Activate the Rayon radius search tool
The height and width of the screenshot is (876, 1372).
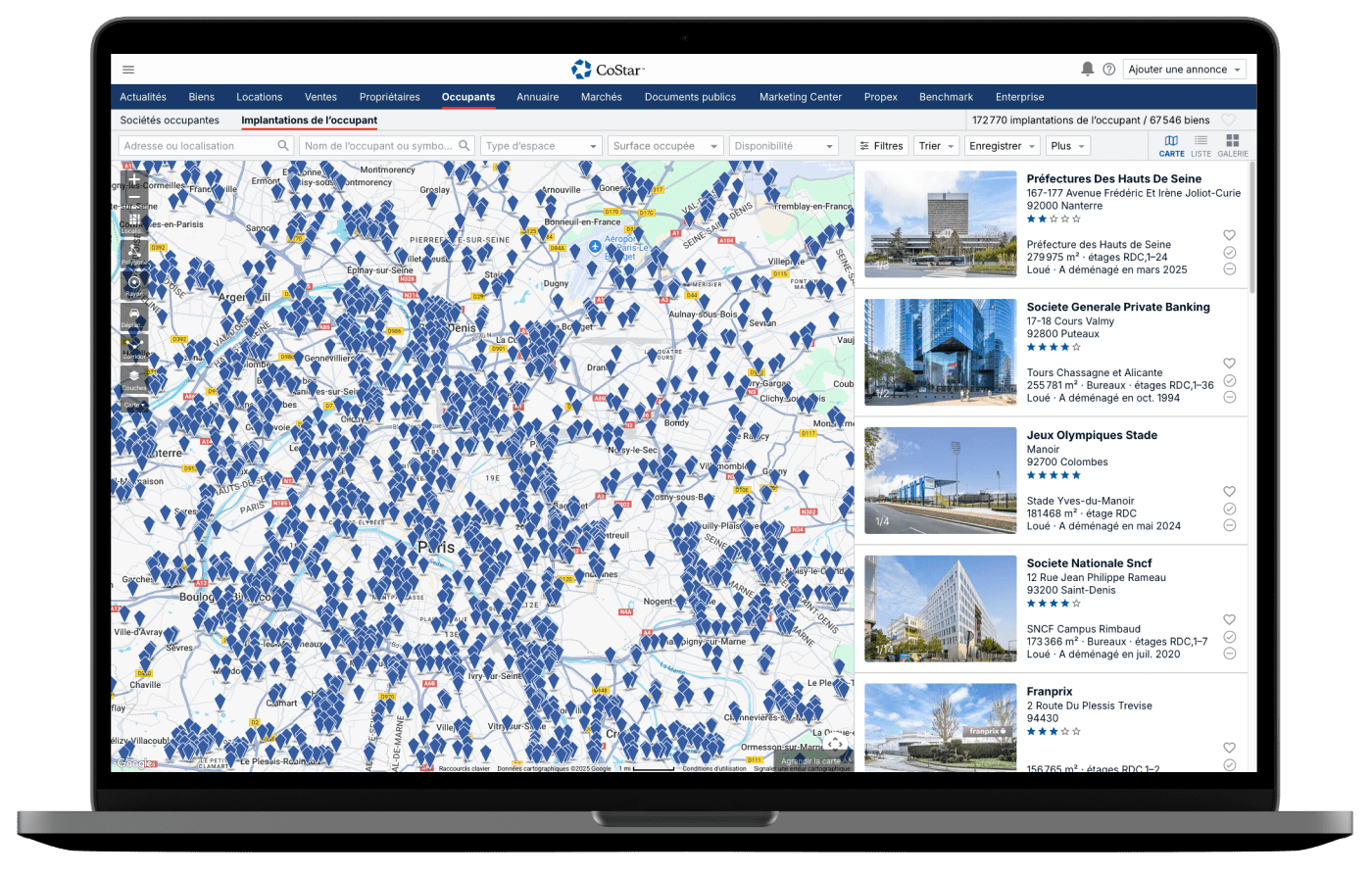click(134, 283)
